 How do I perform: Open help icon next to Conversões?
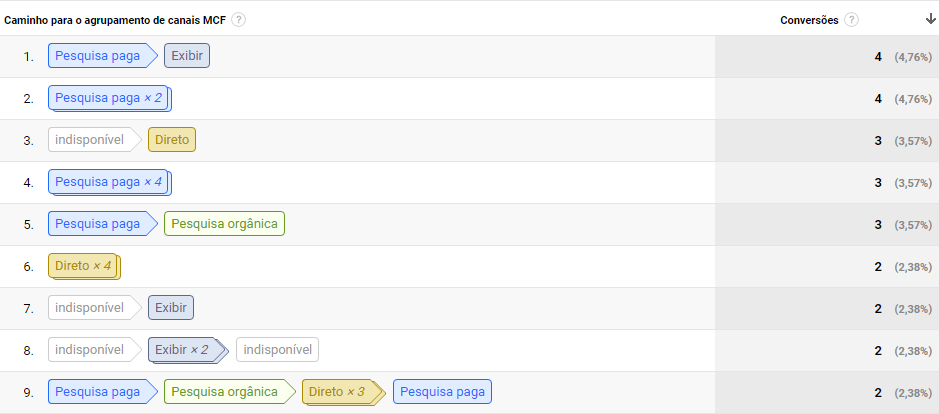pyautogui.click(x=851, y=20)
